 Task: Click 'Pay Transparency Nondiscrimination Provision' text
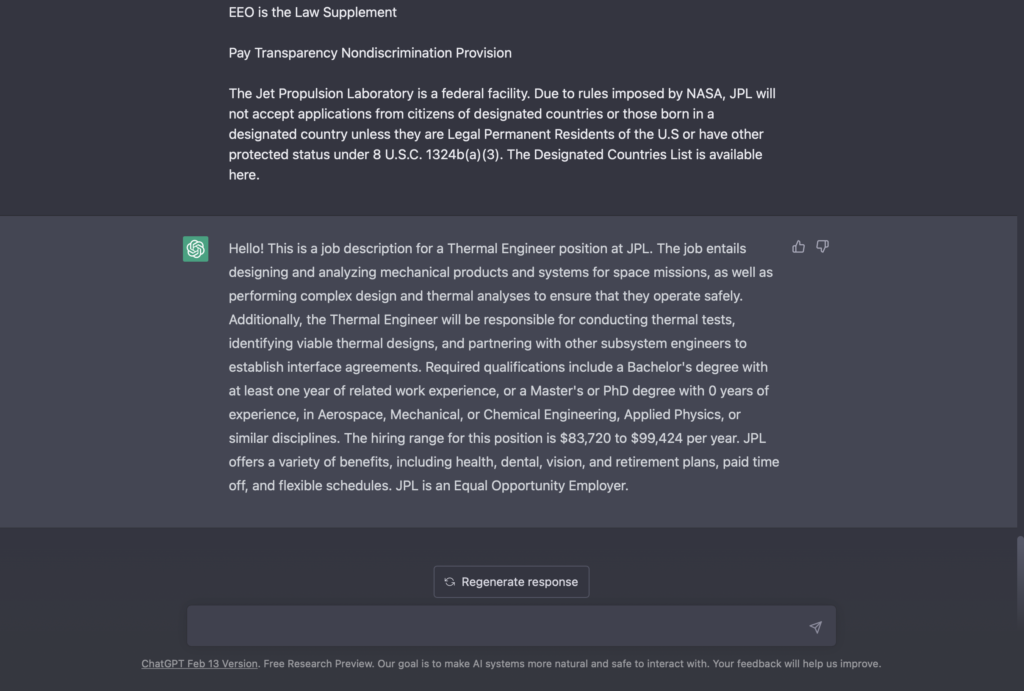click(x=370, y=53)
